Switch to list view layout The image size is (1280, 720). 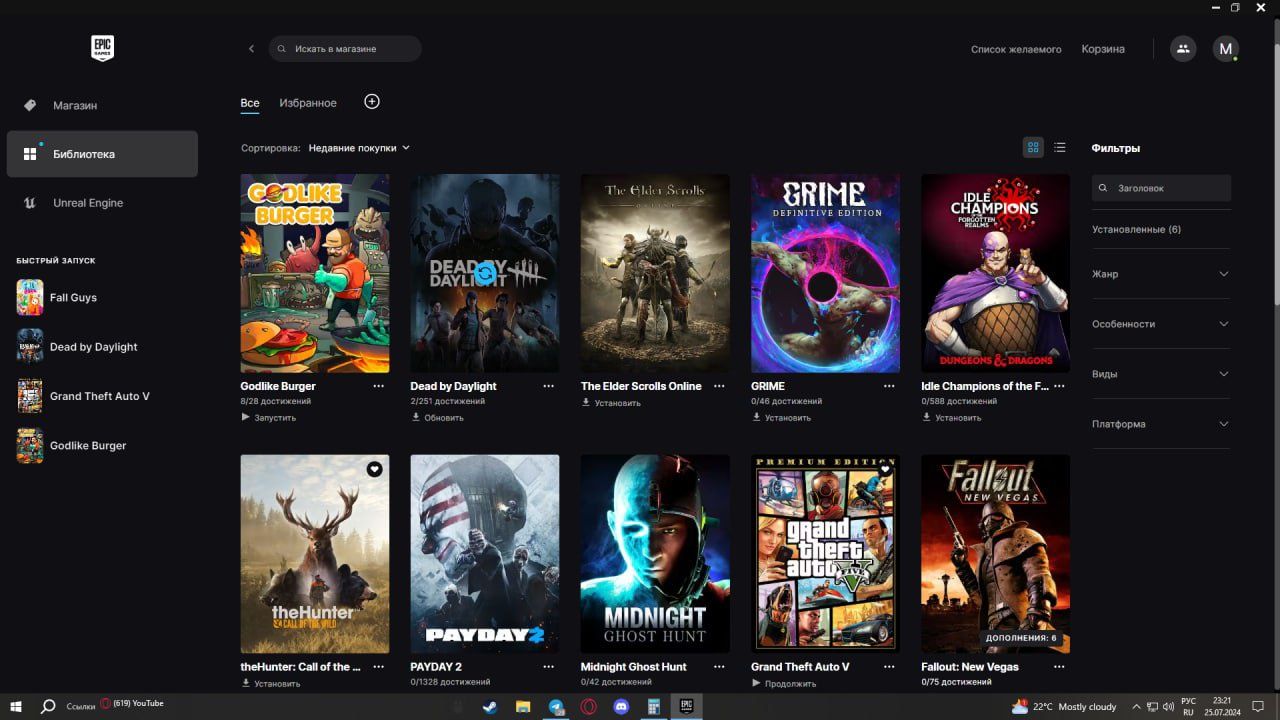click(x=1060, y=147)
